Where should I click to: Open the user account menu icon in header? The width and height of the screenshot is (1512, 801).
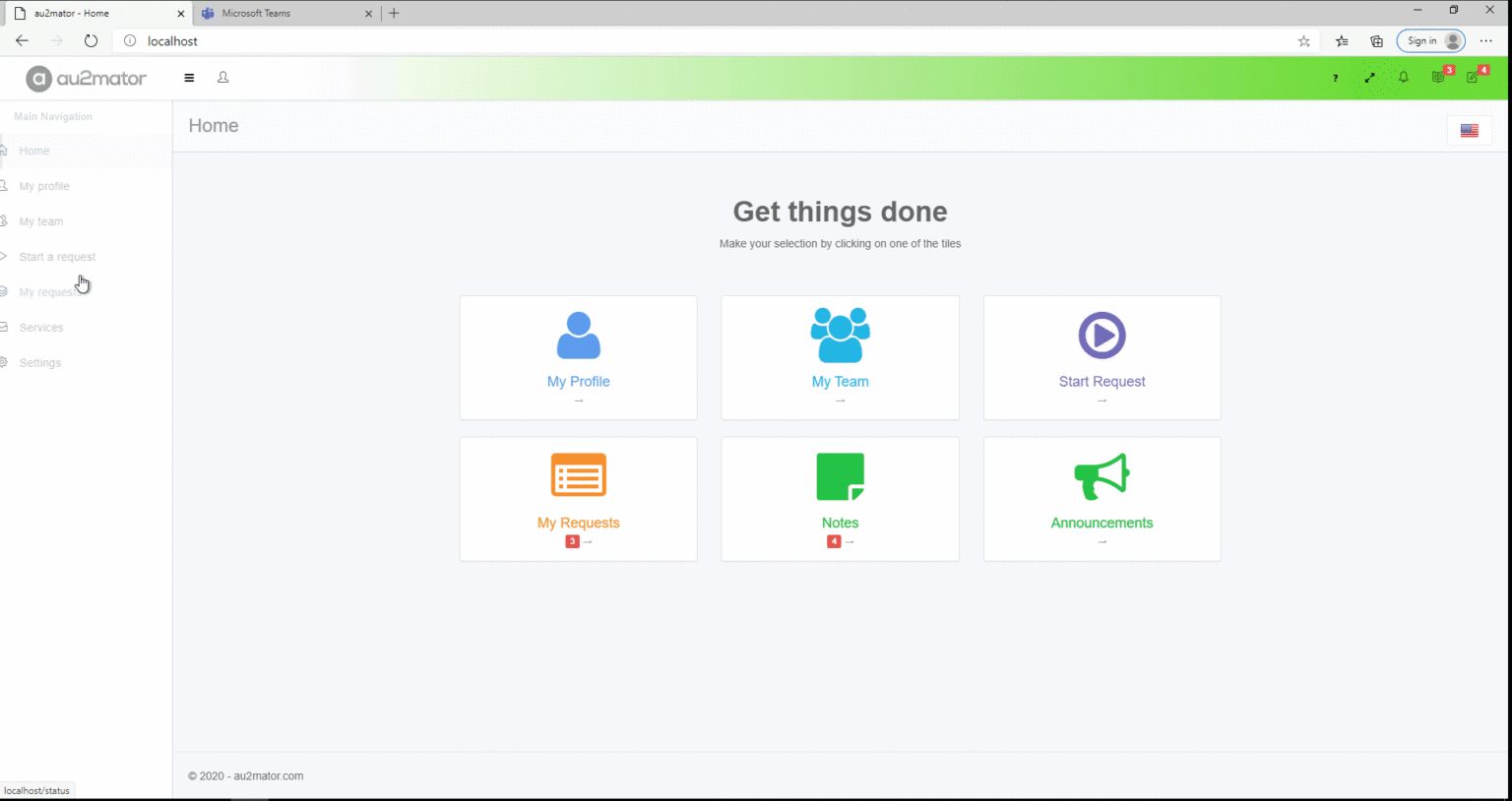tap(223, 78)
